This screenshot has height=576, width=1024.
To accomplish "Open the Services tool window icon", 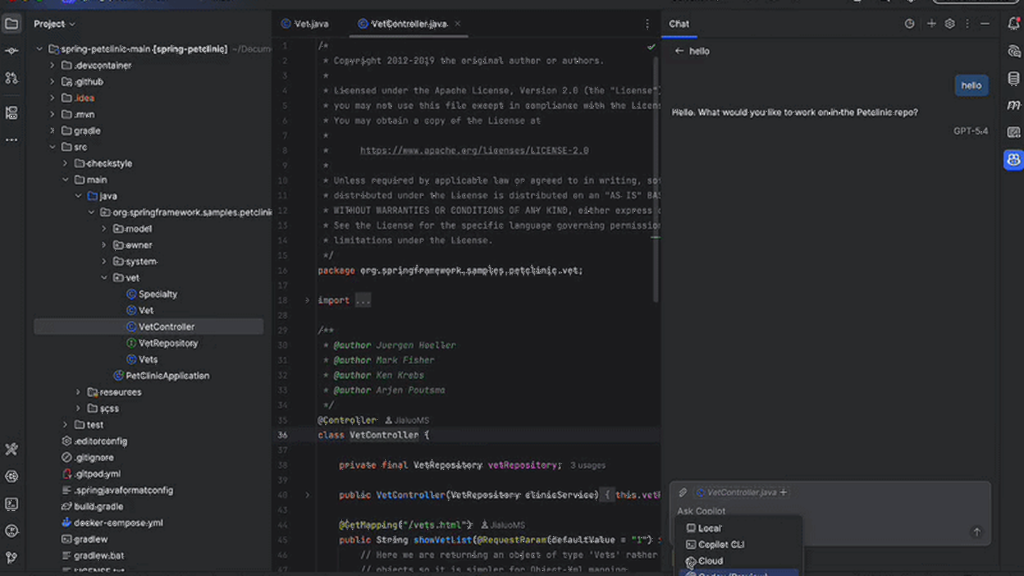I will [12, 477].
